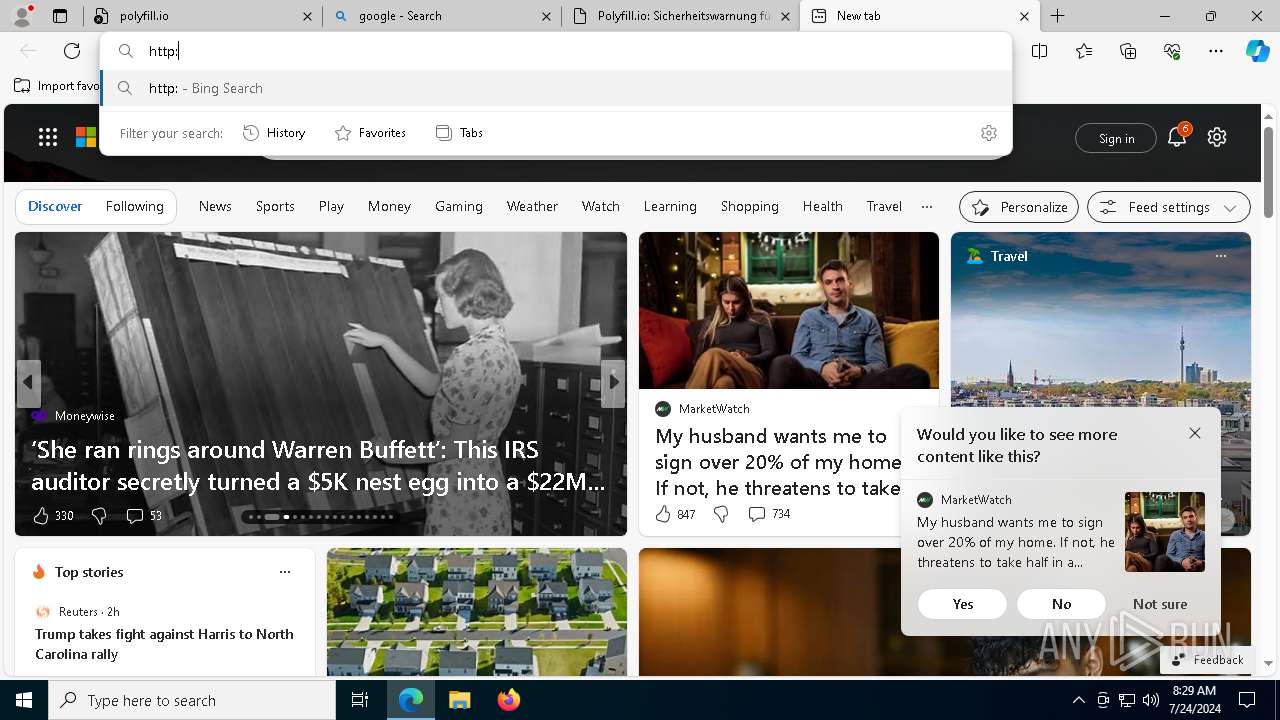Open address bar settings gear icon

coord(989,133)
